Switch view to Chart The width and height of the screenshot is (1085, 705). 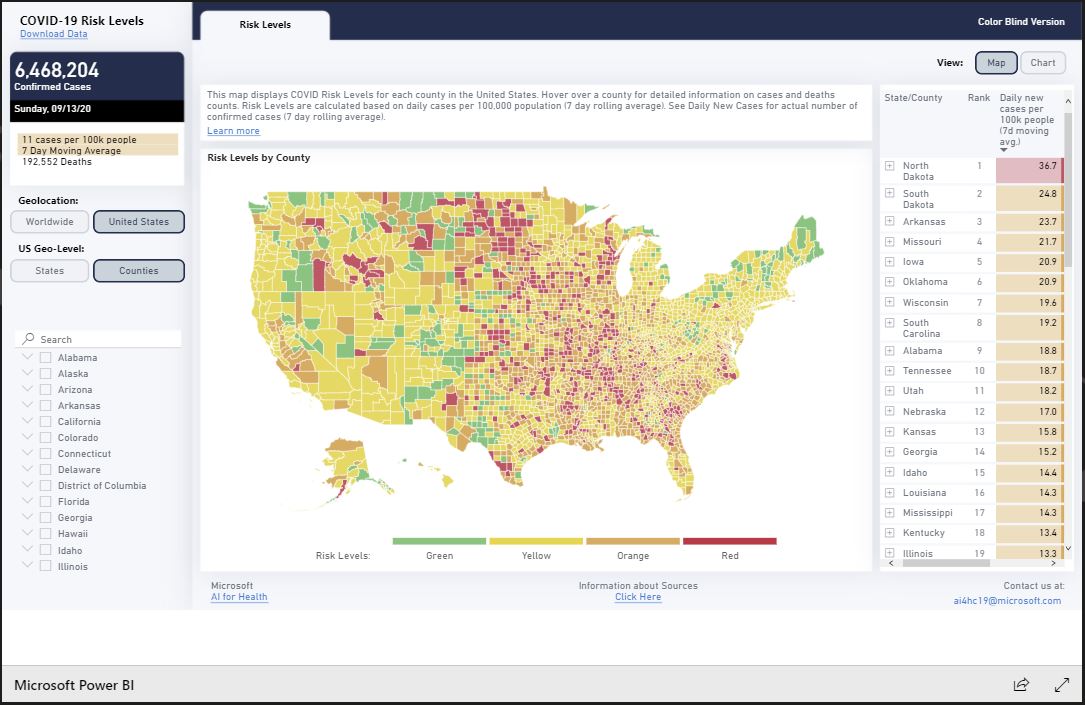[x=1043, y=63]
